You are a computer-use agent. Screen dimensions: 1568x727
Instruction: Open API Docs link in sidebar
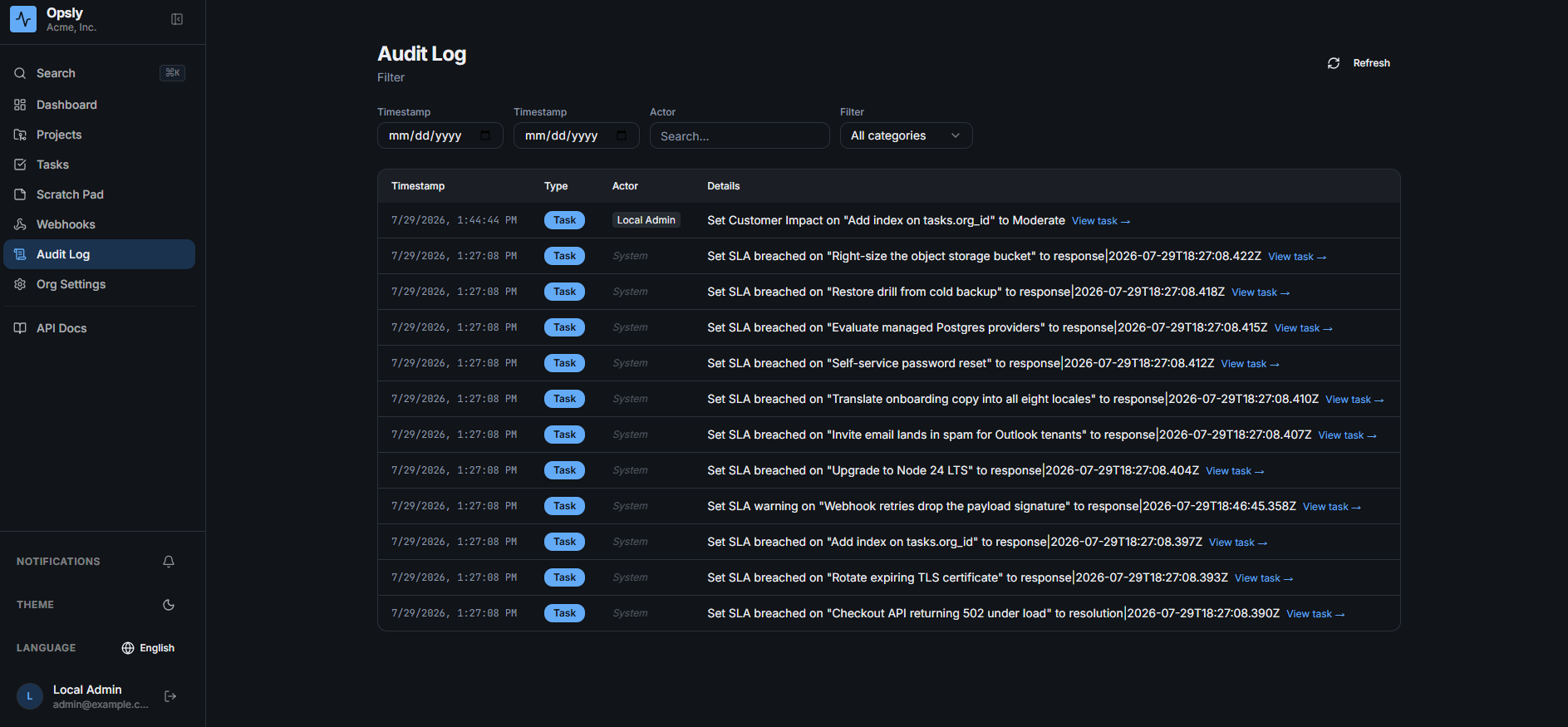pos(99,328)
